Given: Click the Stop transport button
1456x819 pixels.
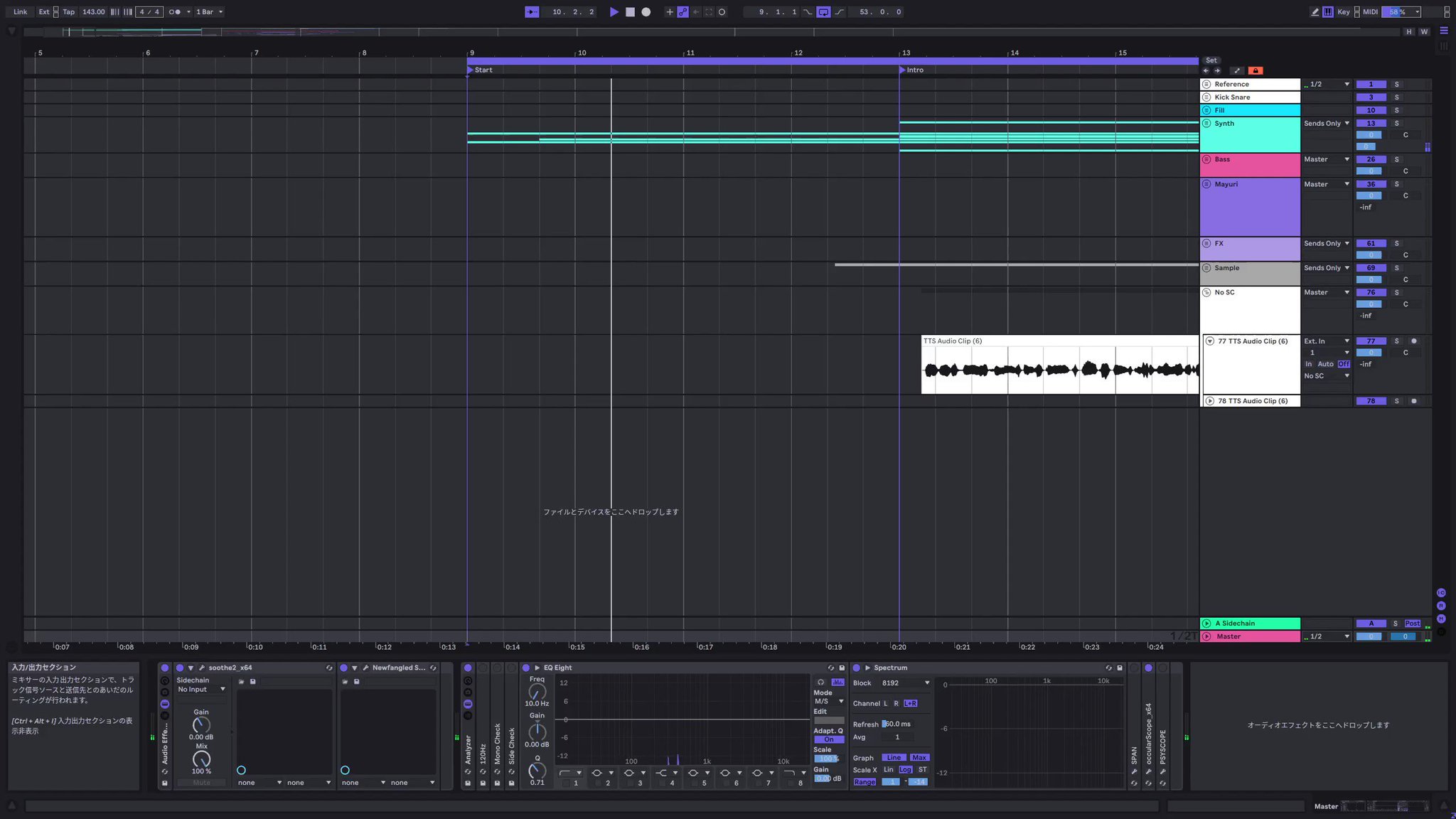Looking at the screenshot, I should [630, 12].
